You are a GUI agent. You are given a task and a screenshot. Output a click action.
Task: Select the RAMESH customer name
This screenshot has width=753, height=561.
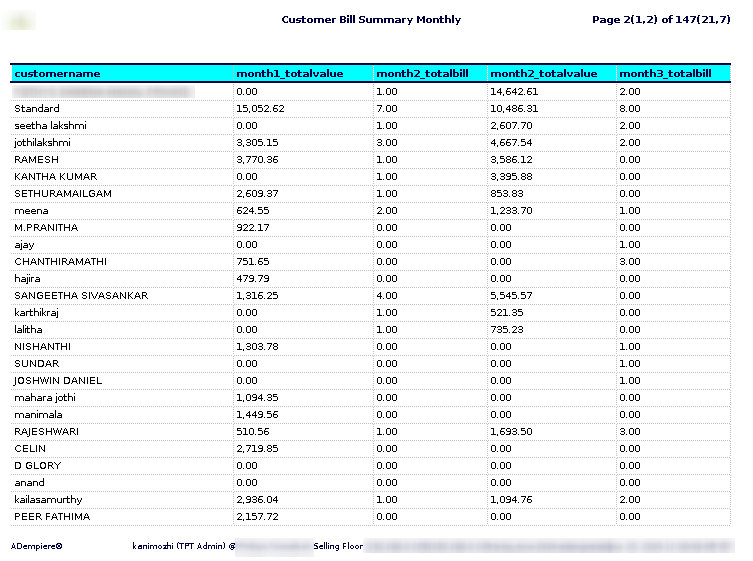coord(36,159)
